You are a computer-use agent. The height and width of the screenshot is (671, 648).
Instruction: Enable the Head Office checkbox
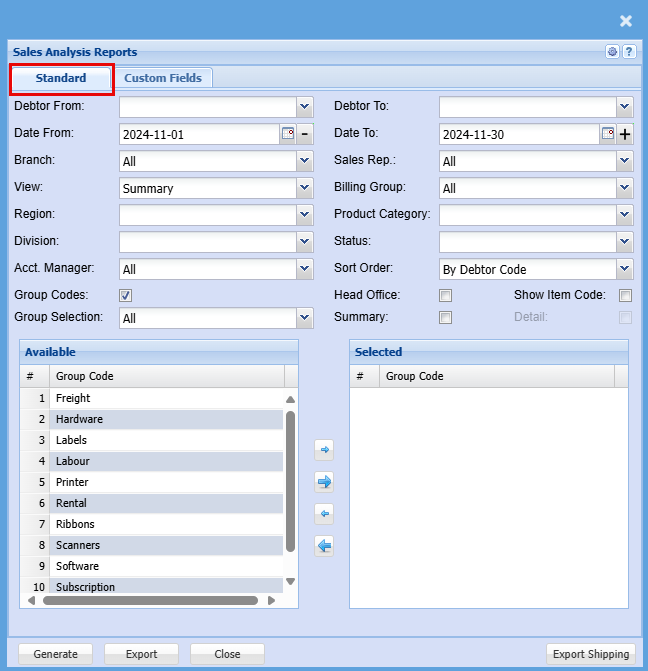[445, 295]
